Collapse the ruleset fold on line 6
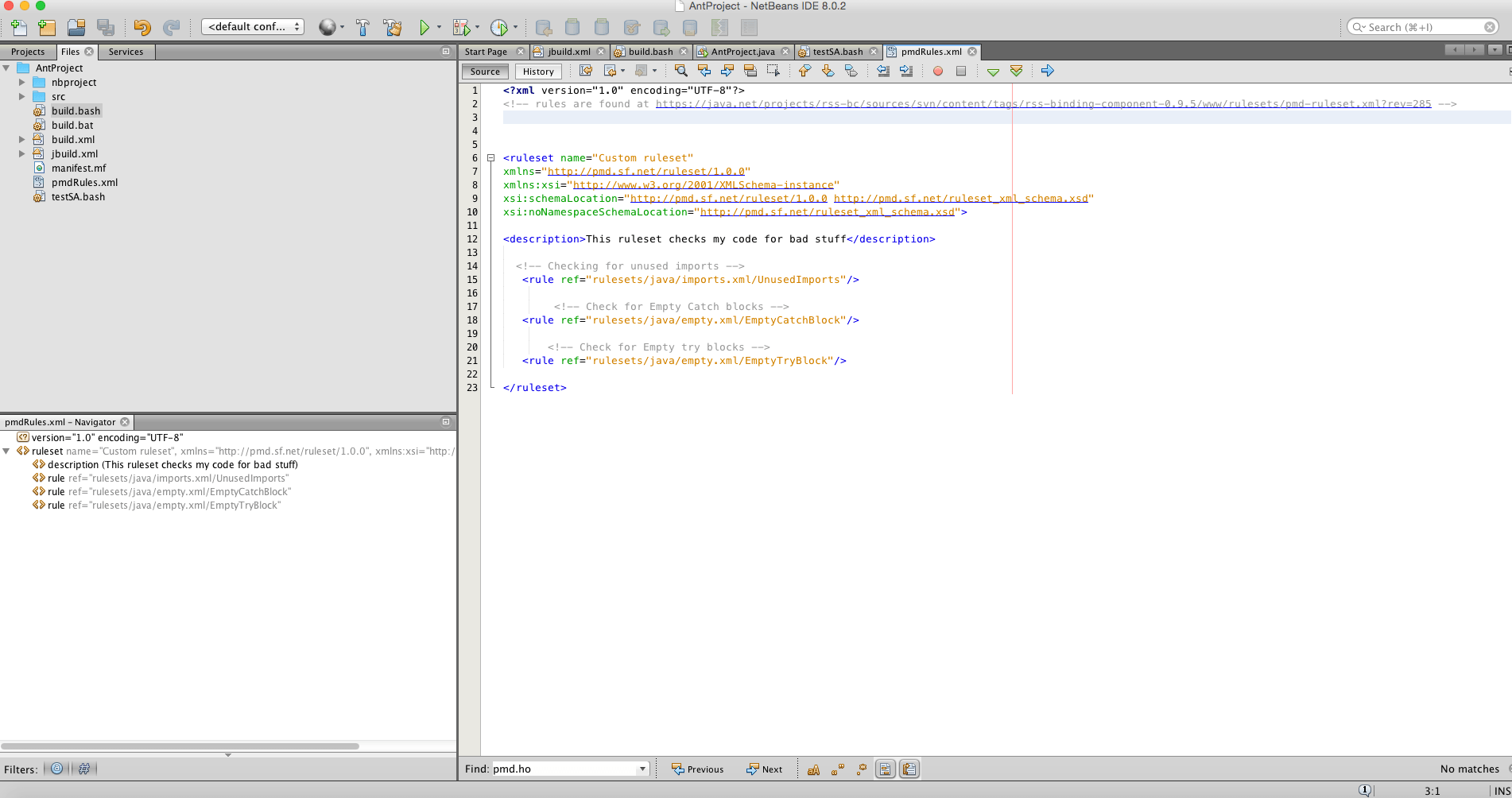The height and width of the screenshot is (798, 1512). (491, 158)
